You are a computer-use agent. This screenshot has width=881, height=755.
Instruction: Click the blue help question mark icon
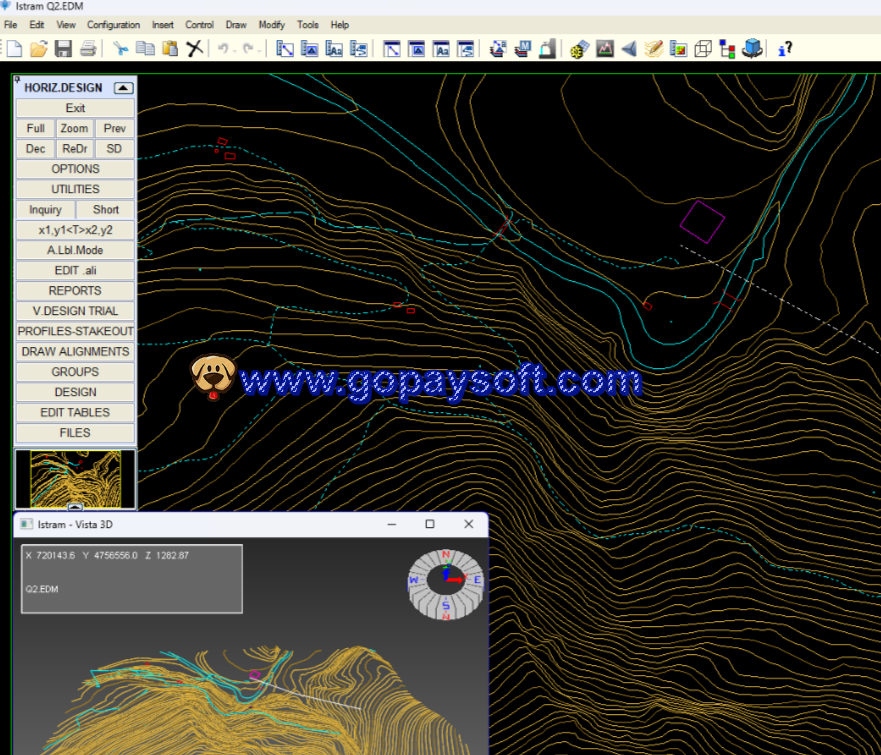click(786, 48)
